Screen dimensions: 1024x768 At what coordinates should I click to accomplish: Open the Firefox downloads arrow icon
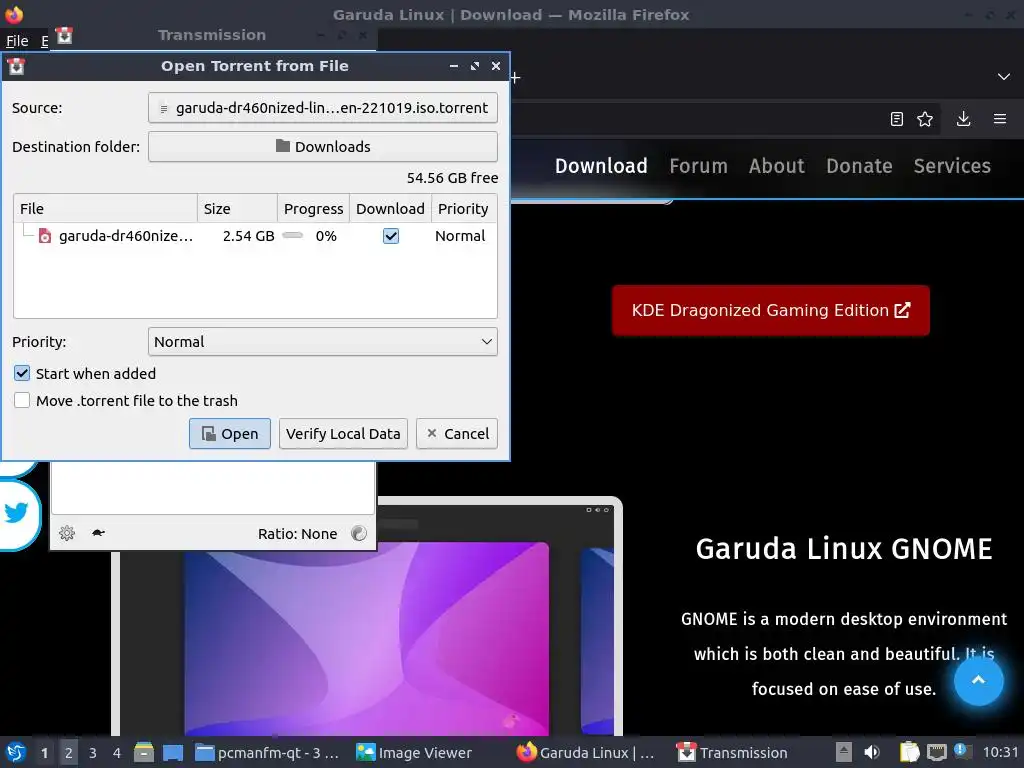click(963, 119)
